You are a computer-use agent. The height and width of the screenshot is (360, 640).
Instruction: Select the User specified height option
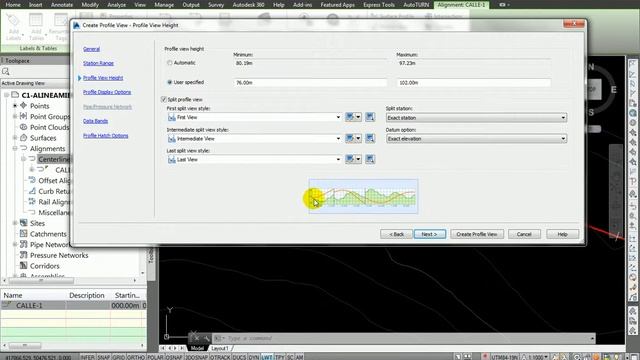(x=169, y=82)
